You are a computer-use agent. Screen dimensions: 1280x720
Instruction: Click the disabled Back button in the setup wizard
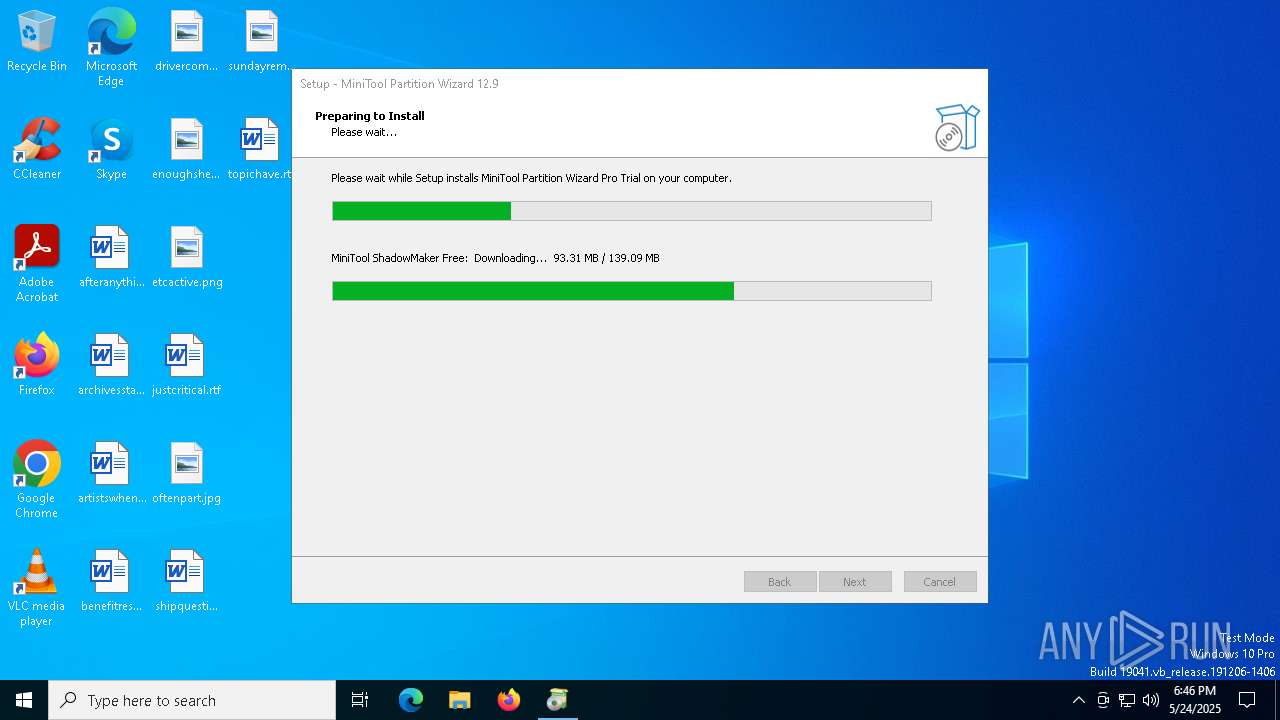(x=780, y=582)
